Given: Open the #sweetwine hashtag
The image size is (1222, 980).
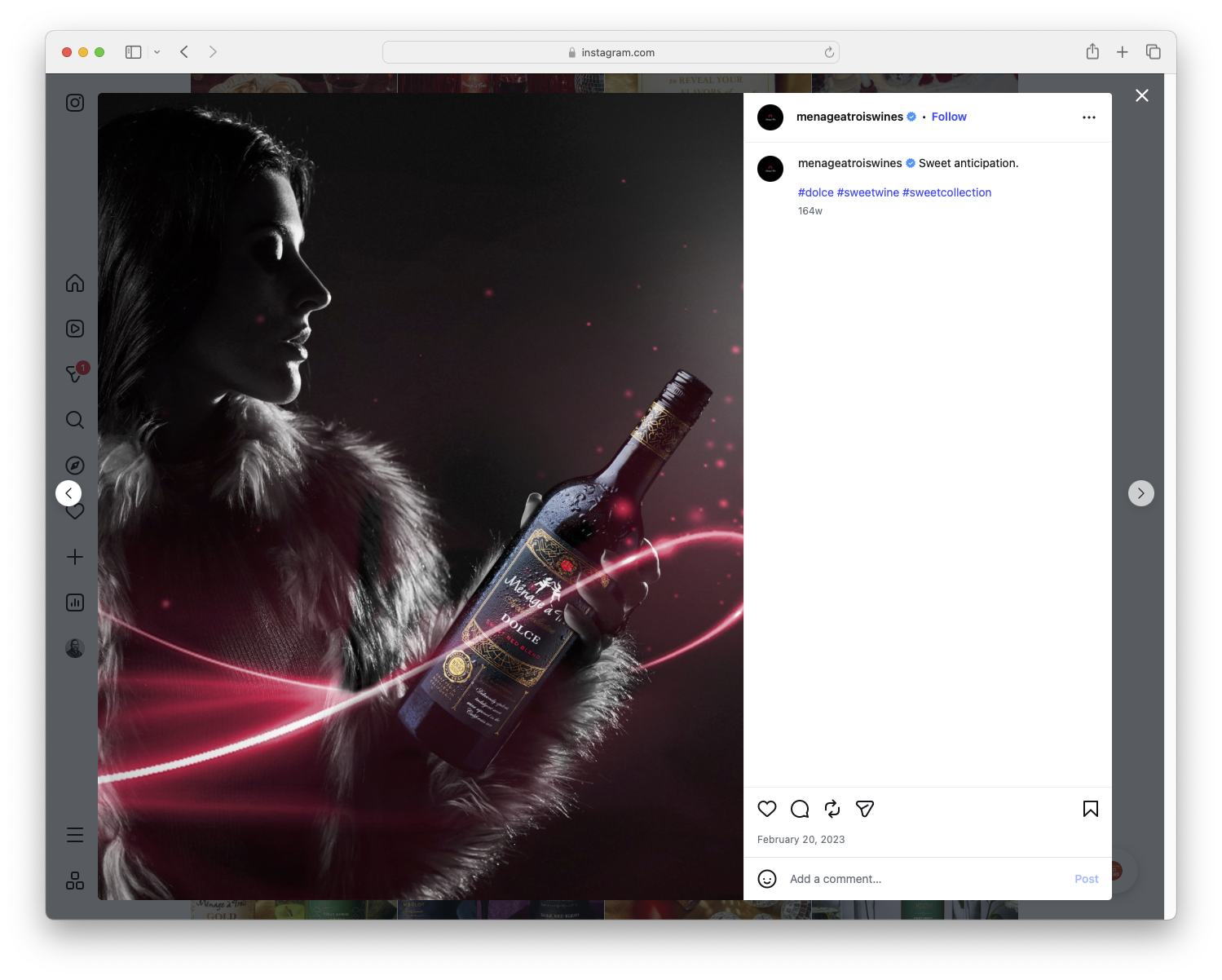Looking at the screenshot, I should 867,192.
